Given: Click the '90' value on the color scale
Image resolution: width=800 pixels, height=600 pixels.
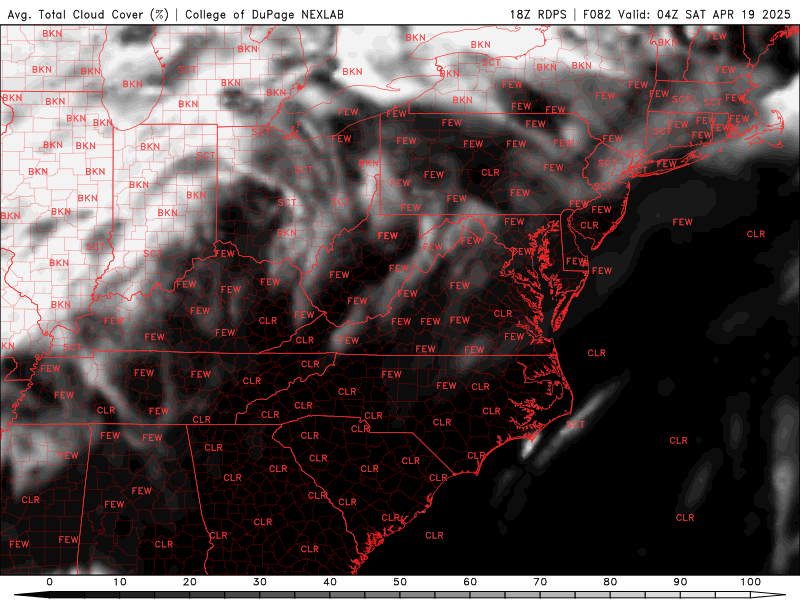Looking at the screenshot, I should 680,582.
